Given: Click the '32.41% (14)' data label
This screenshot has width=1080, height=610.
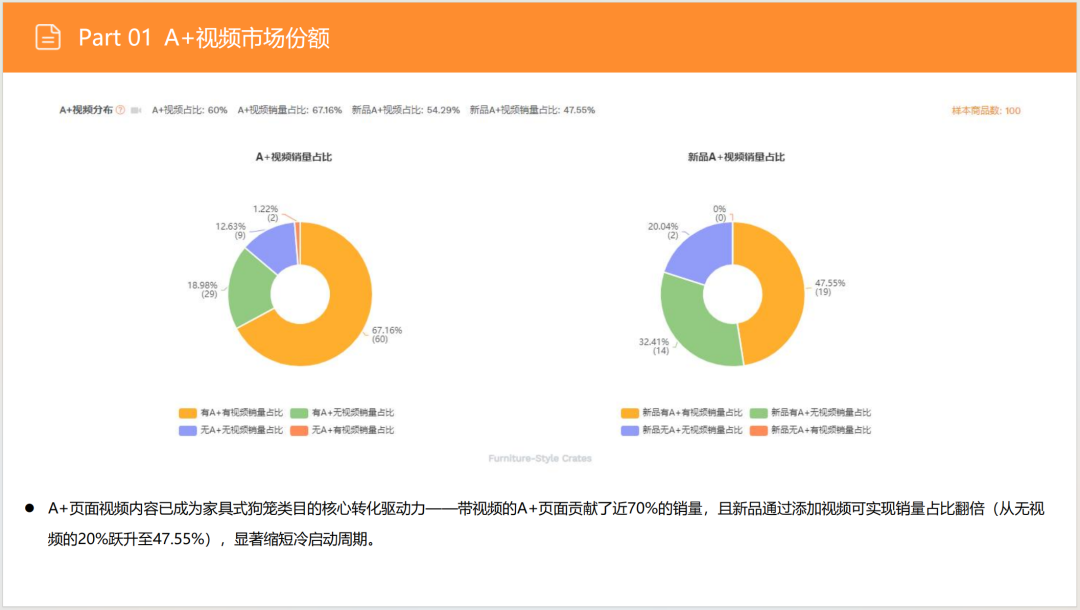Looking at the screenshot, I should (x=654, y=346).
